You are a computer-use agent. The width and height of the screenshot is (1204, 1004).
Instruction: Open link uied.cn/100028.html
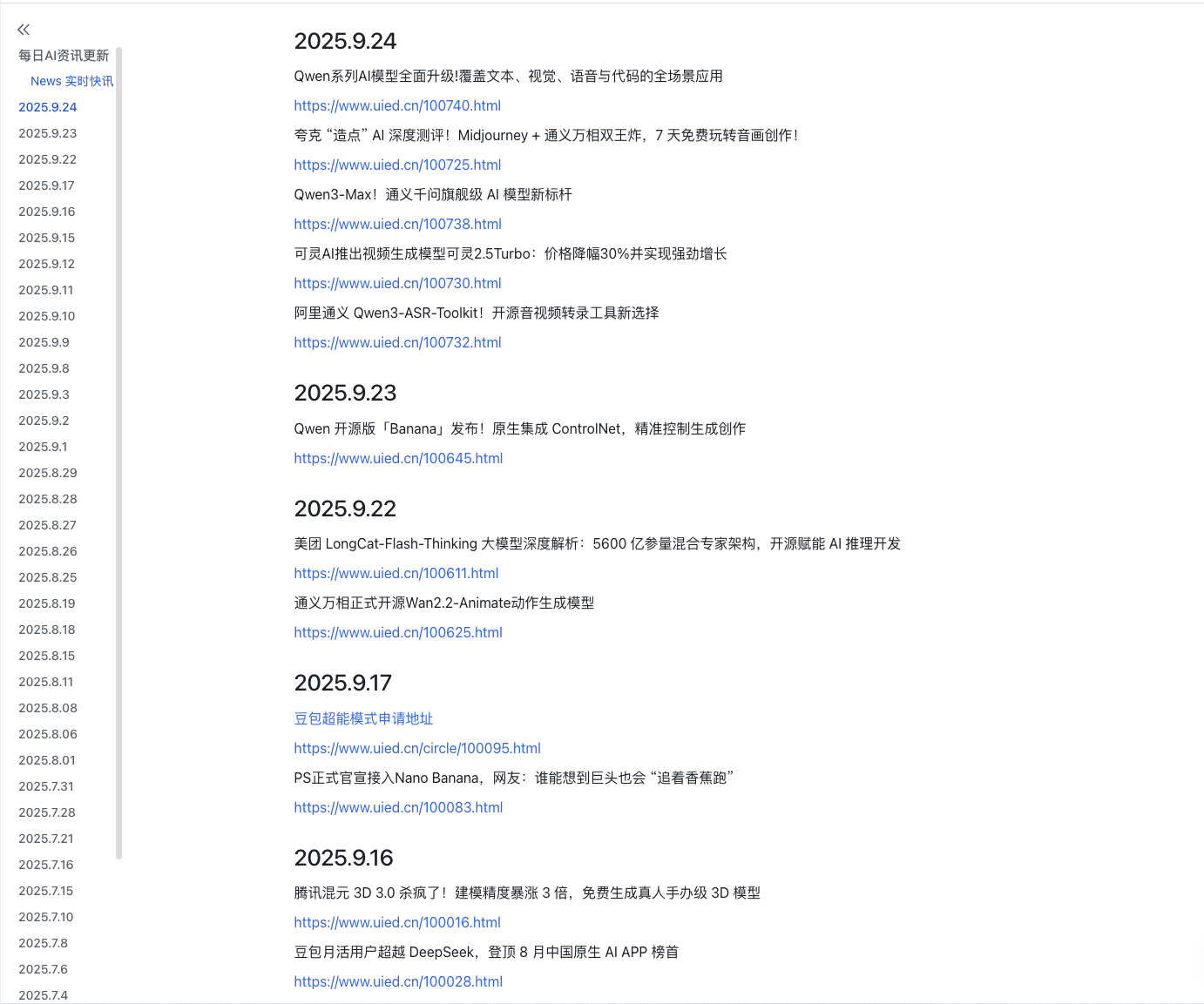[x=398, y=981]
